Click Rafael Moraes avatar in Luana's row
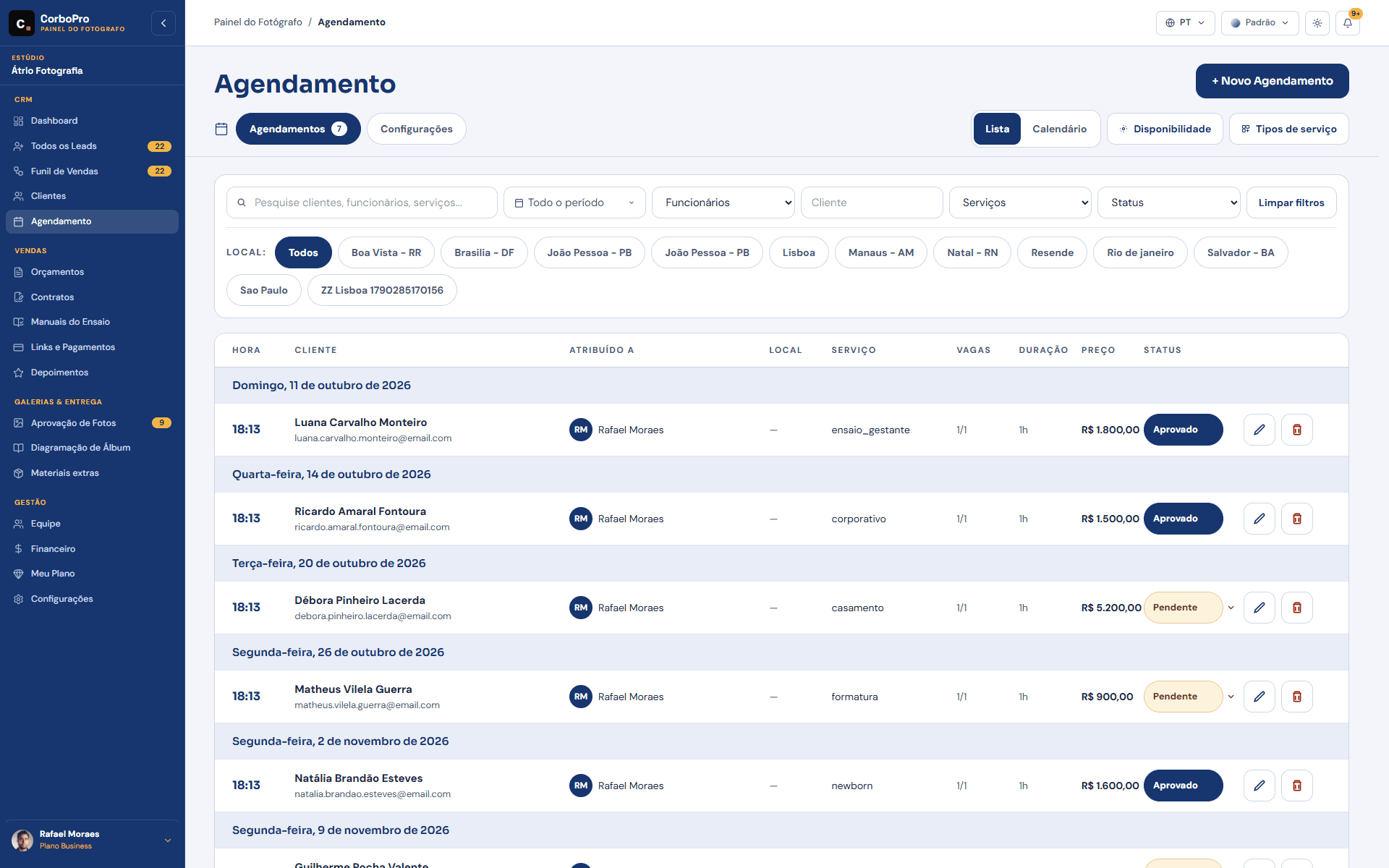This screenshot has height=868, width=1389. pyautogui.click(x=581, y=430)
